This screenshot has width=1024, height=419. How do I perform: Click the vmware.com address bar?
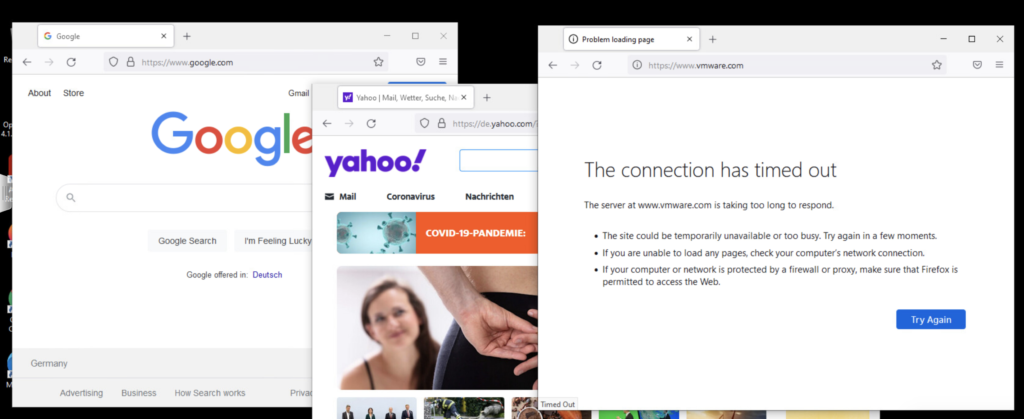(x=787, y=65)
